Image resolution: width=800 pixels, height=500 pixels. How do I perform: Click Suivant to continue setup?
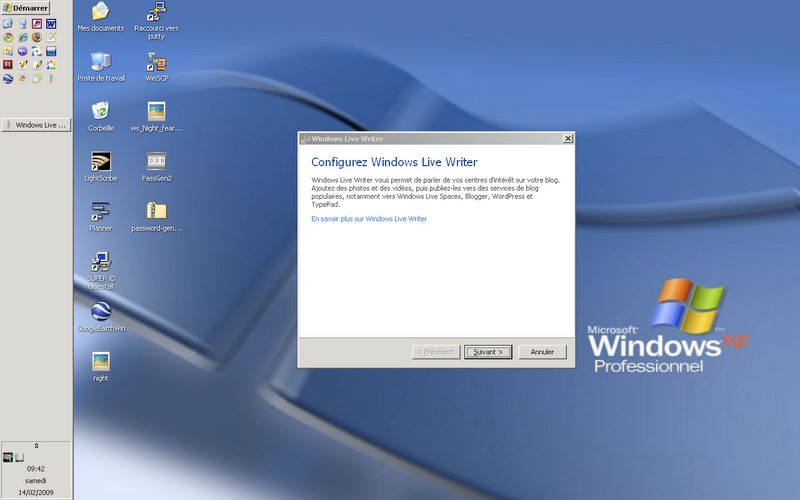pyautogui.click(x=488, y=352)
